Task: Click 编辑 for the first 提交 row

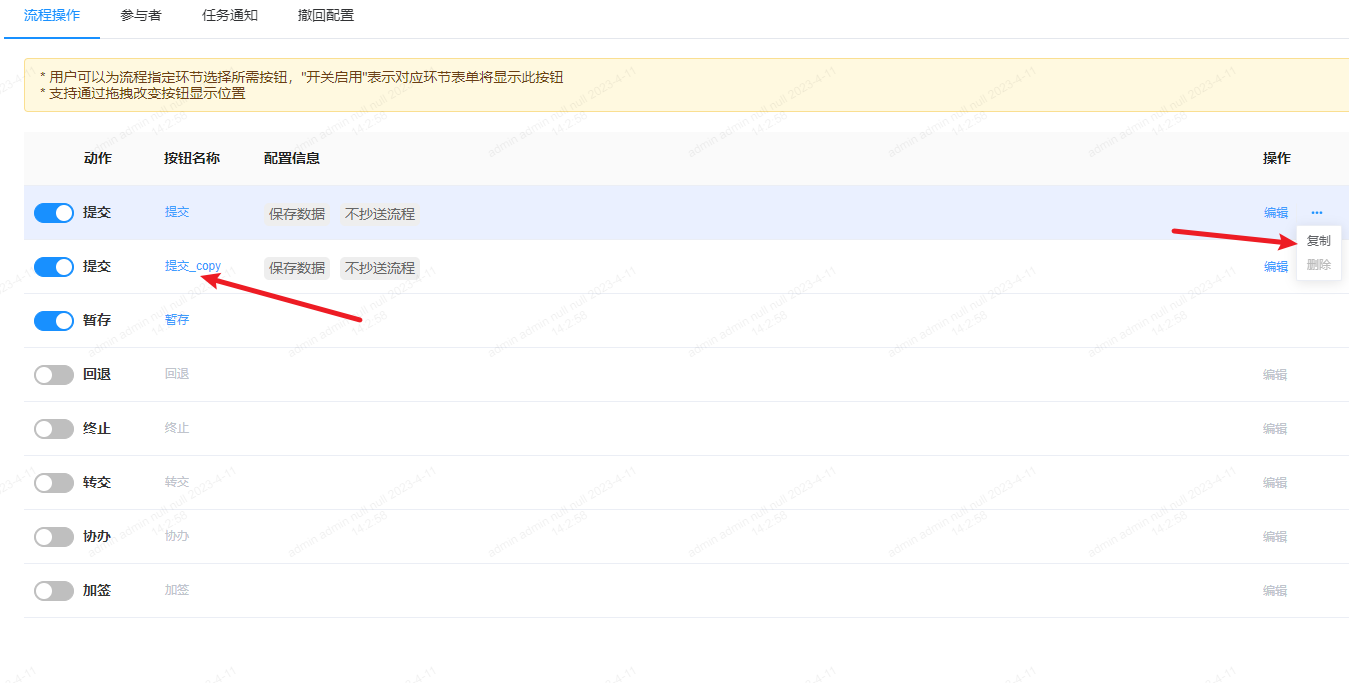Action: (x=1275, y=213)
